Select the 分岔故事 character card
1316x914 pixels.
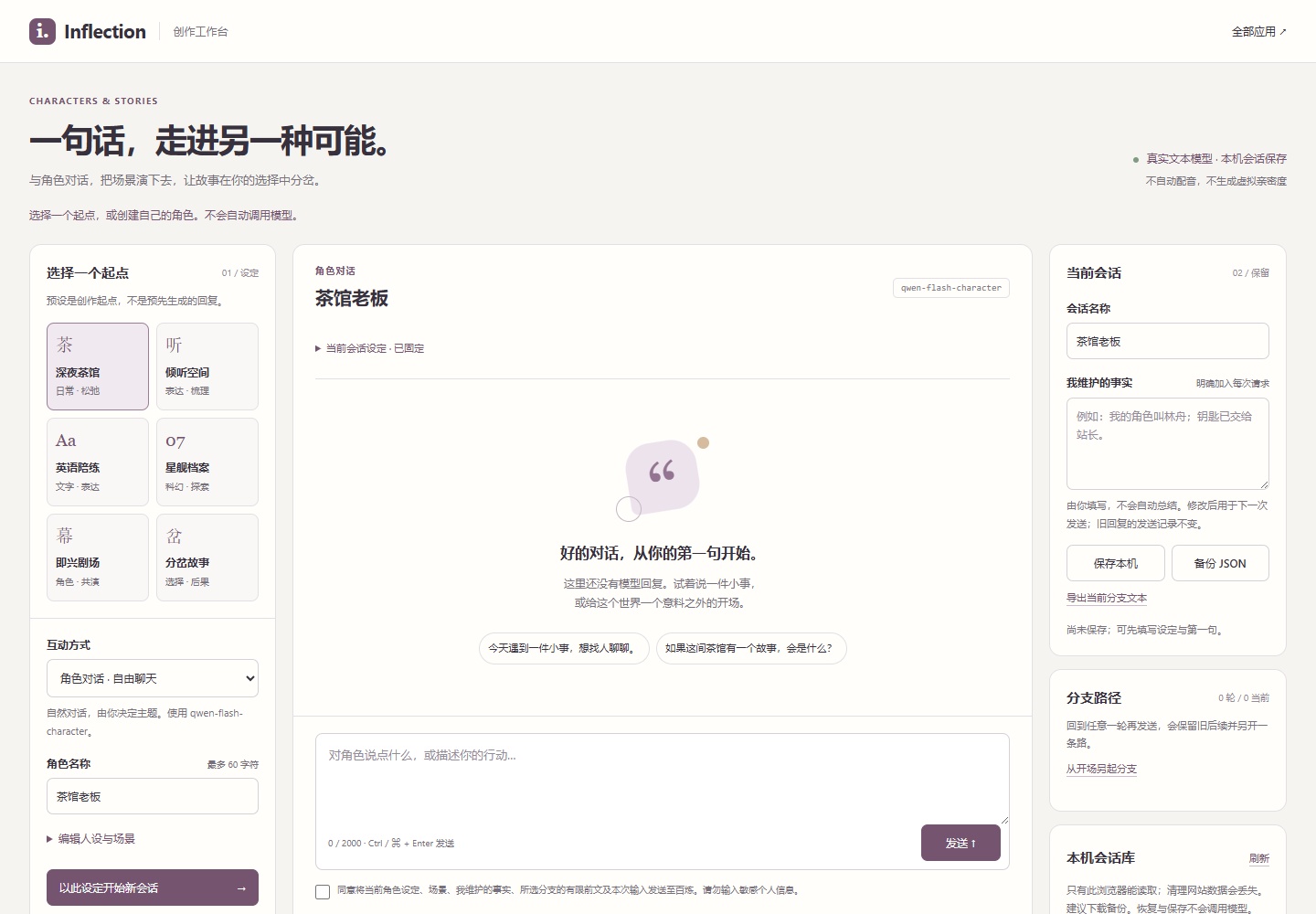pyautogui.click(x=207, y=558)
